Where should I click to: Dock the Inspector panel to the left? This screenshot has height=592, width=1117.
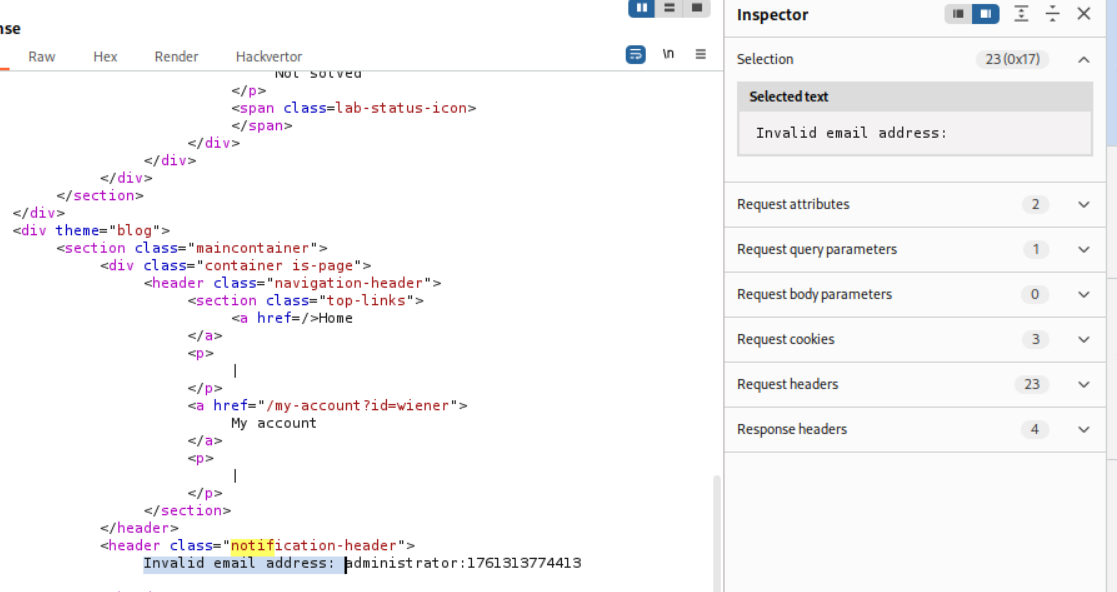coord(958,14)
